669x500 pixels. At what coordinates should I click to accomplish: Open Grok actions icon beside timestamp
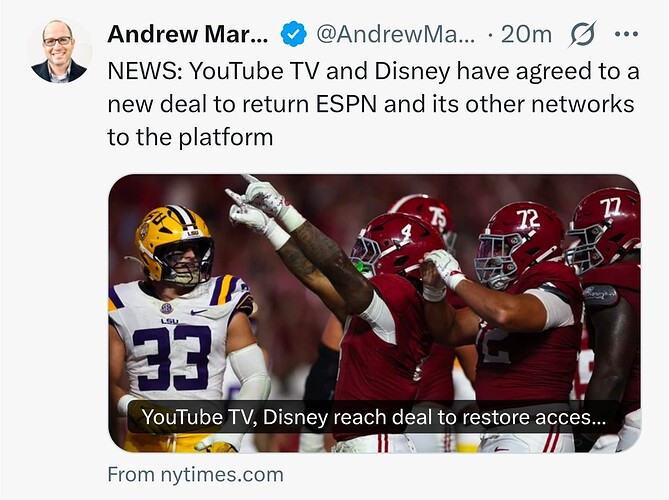pos(581,35)
